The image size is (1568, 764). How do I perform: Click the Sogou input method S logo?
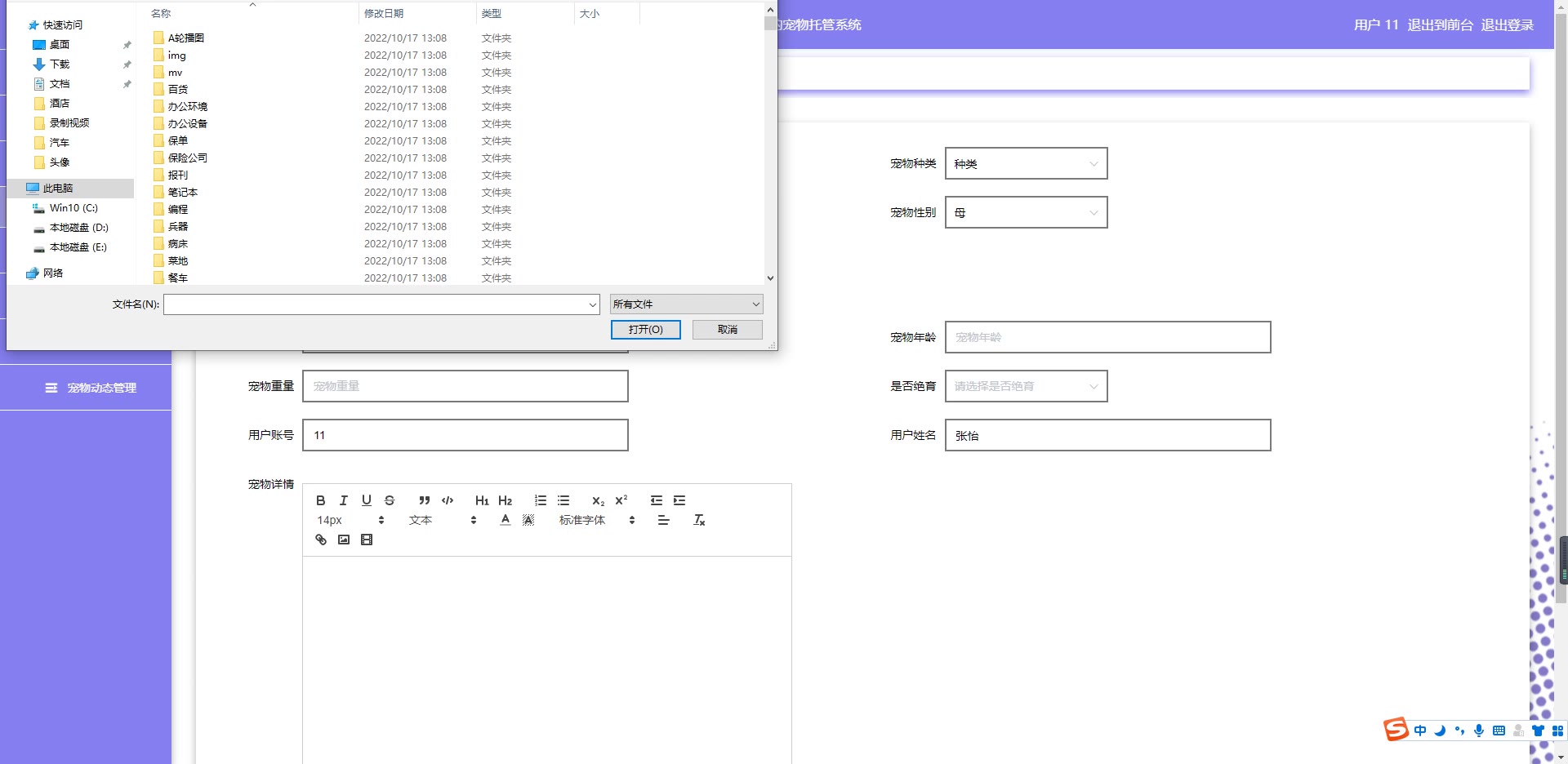pyautogui.click(x=1396, y=729)
